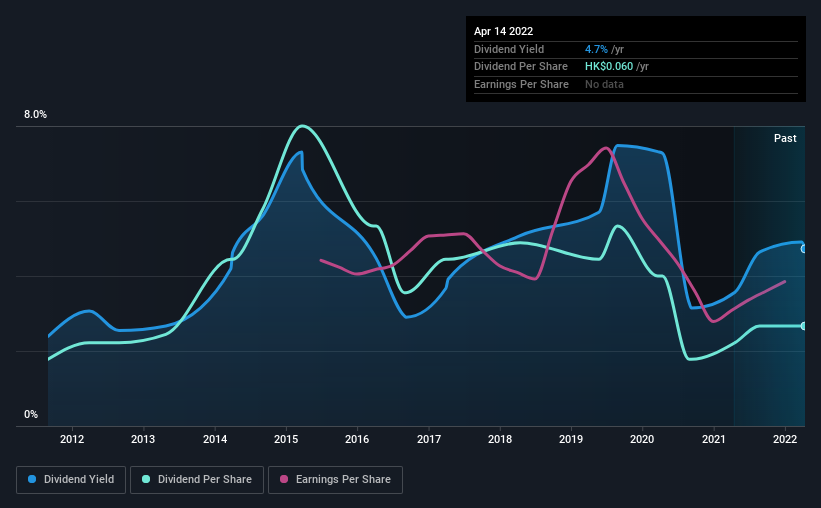
Task: Click the 4.7% dividend yield value
Action: pyautogui.click(x=596, y=49)
